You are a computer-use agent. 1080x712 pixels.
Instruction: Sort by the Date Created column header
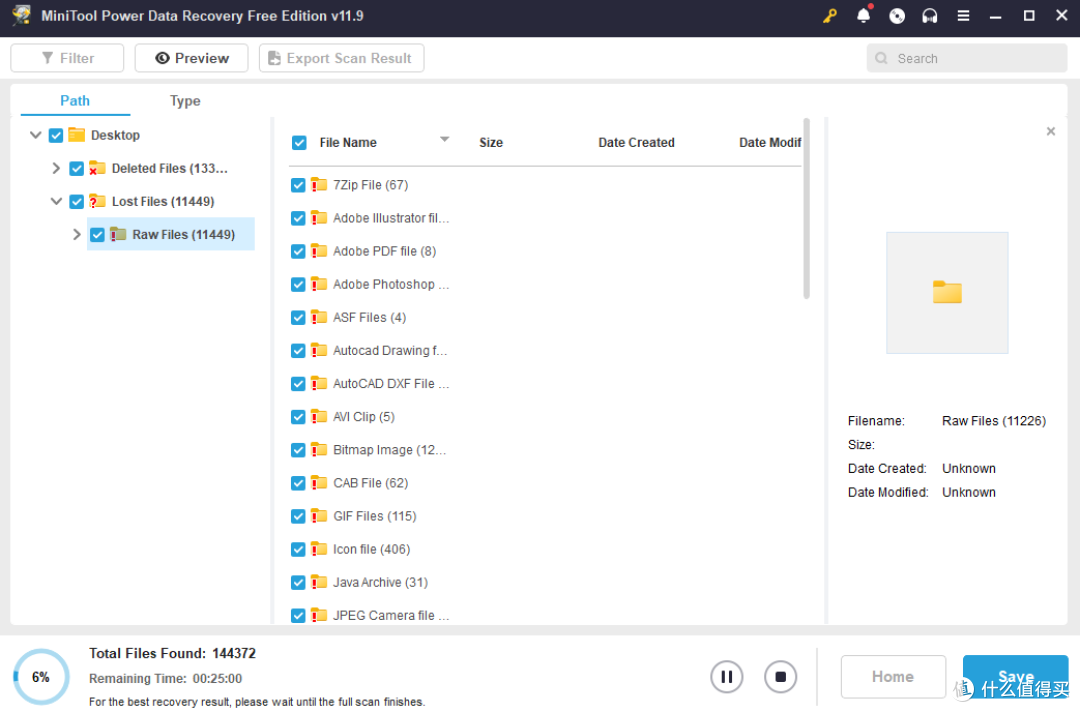(636, 143)
